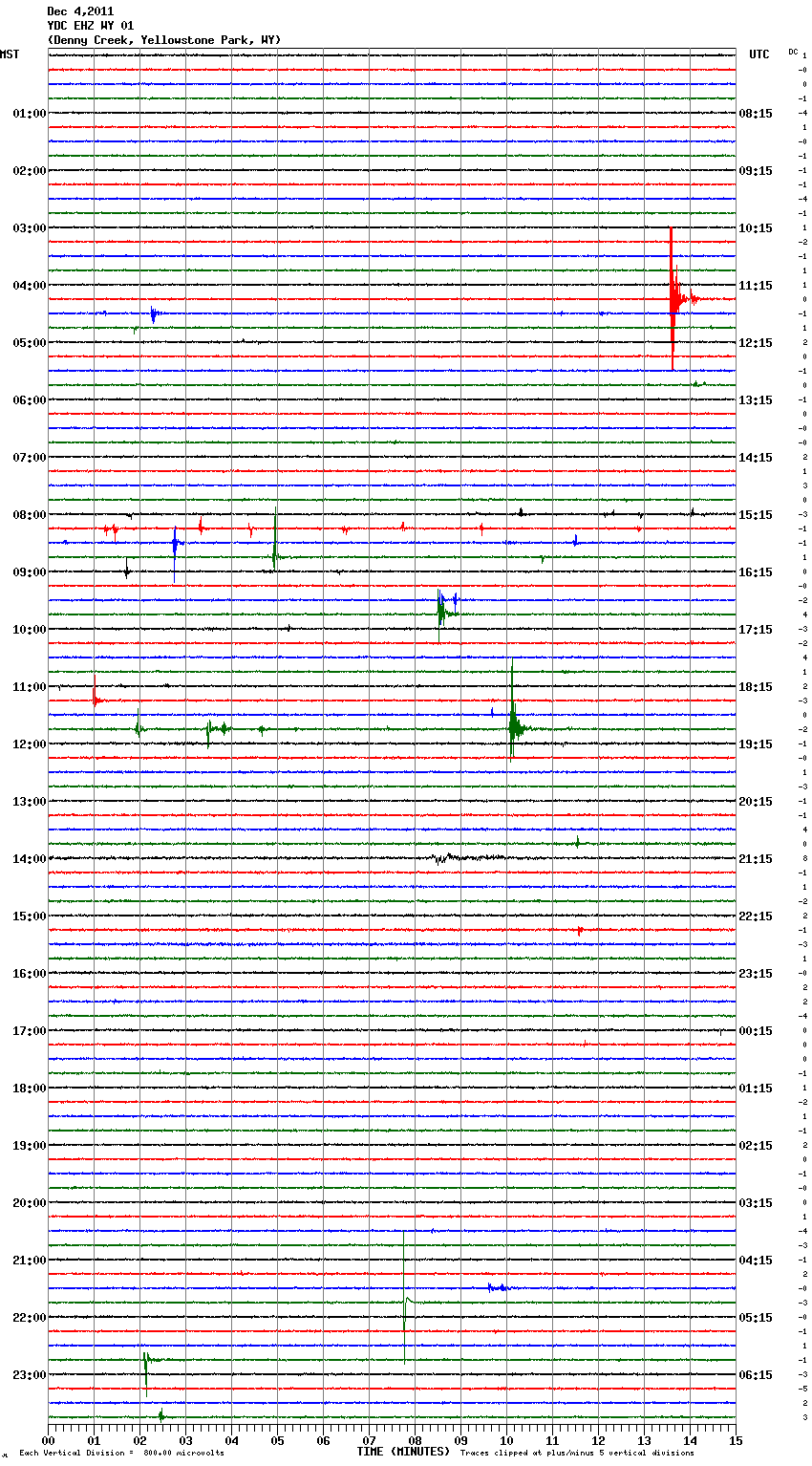Click minute tick label "15" on bottom axis
The width and height of the screenshot is (812, 1466).
735,1440
